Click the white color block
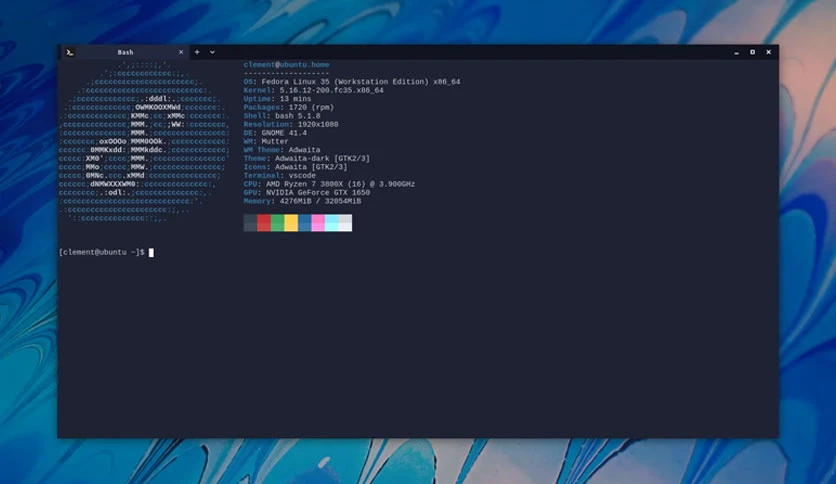 click(345, 223)
